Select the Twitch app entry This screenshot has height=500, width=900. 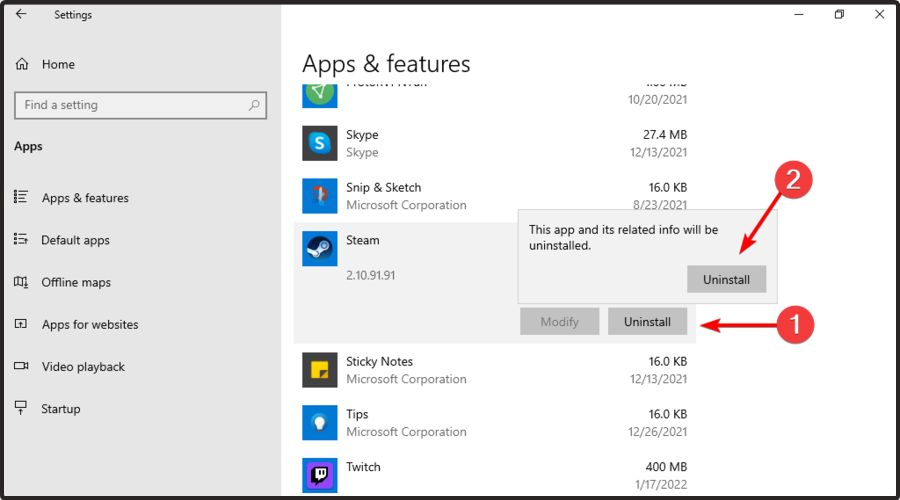tap(363, 467)
